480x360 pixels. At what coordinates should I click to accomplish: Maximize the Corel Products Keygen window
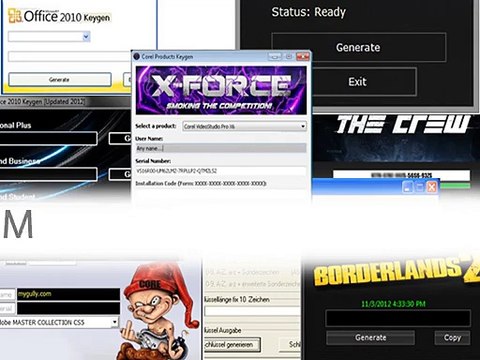(289, 57)
